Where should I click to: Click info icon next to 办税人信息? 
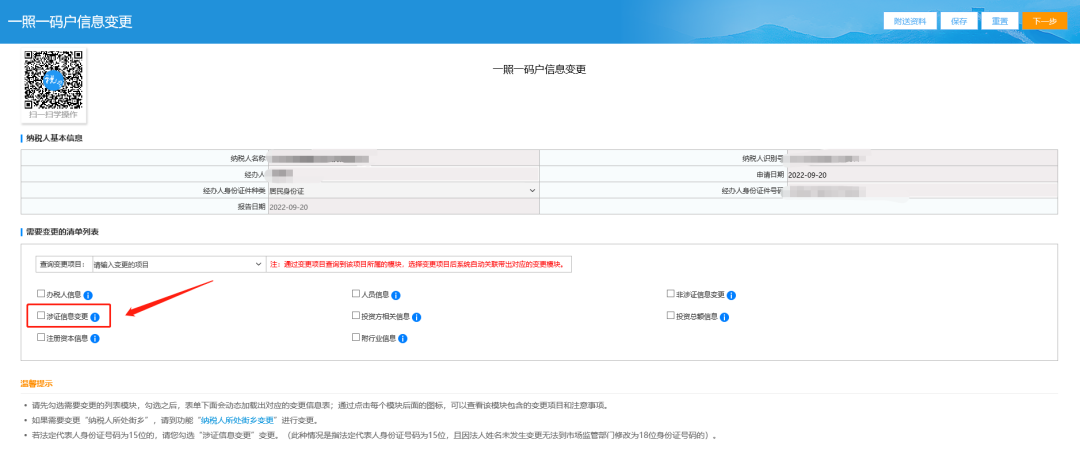coord(88,295)
